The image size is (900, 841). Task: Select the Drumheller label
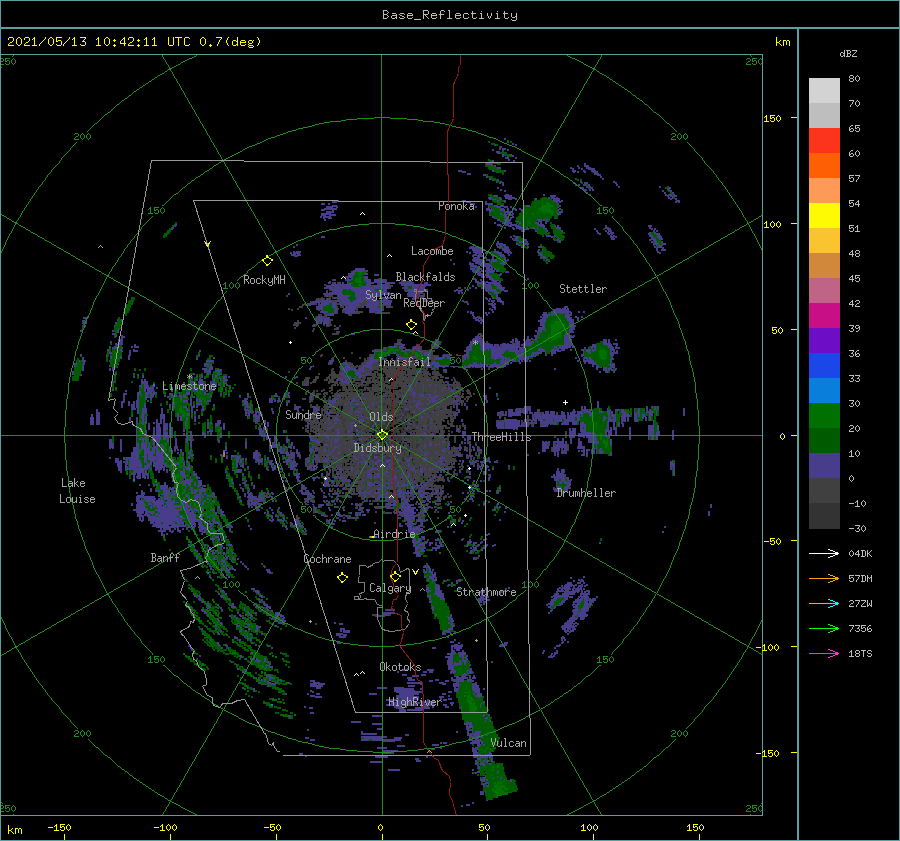(586, 493)
